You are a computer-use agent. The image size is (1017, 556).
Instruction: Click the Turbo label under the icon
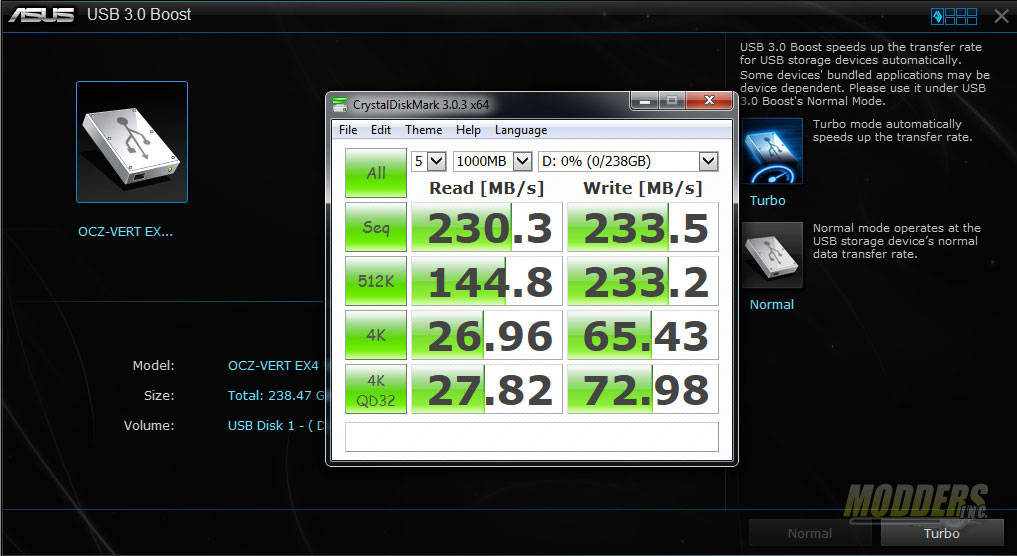click(x=767, y=200)
